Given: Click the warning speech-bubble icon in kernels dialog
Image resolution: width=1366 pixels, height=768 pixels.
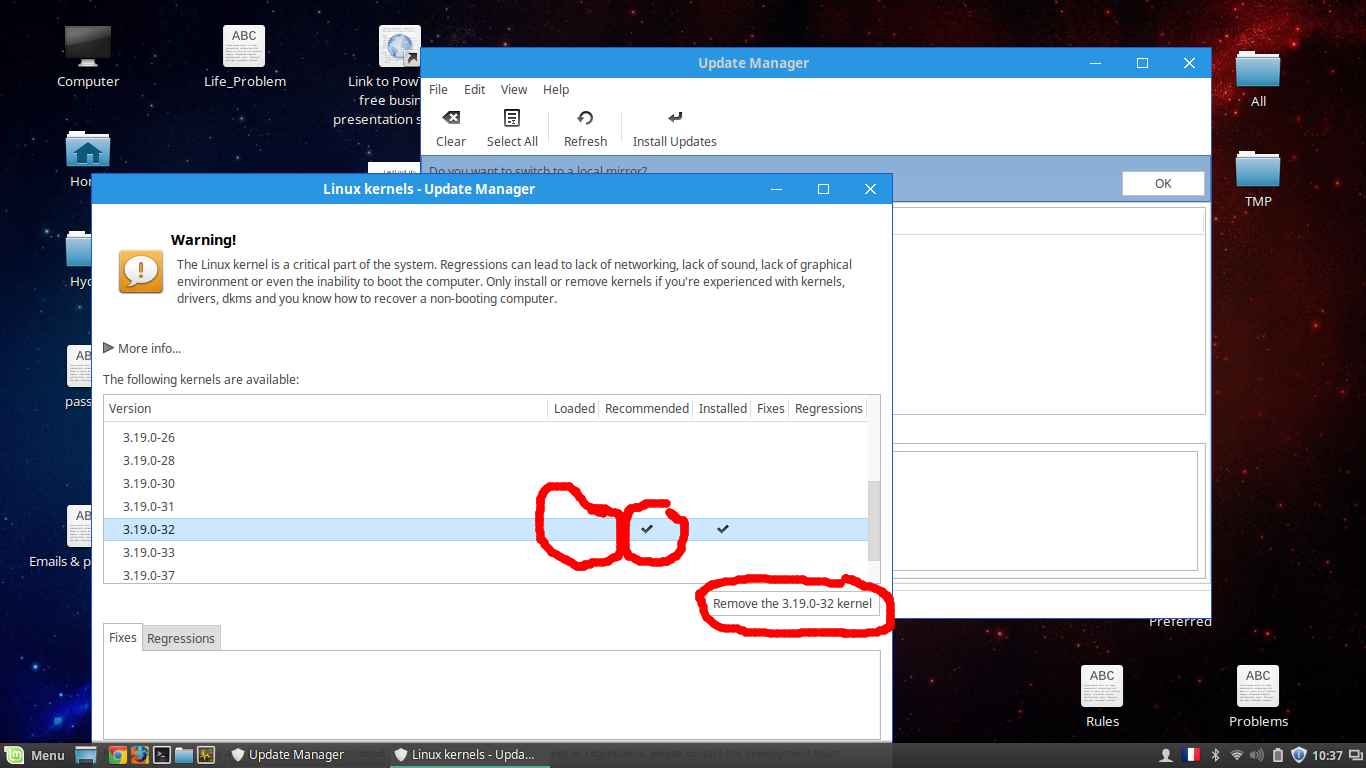Looking at the screenshot, I should tap(141, 270).
